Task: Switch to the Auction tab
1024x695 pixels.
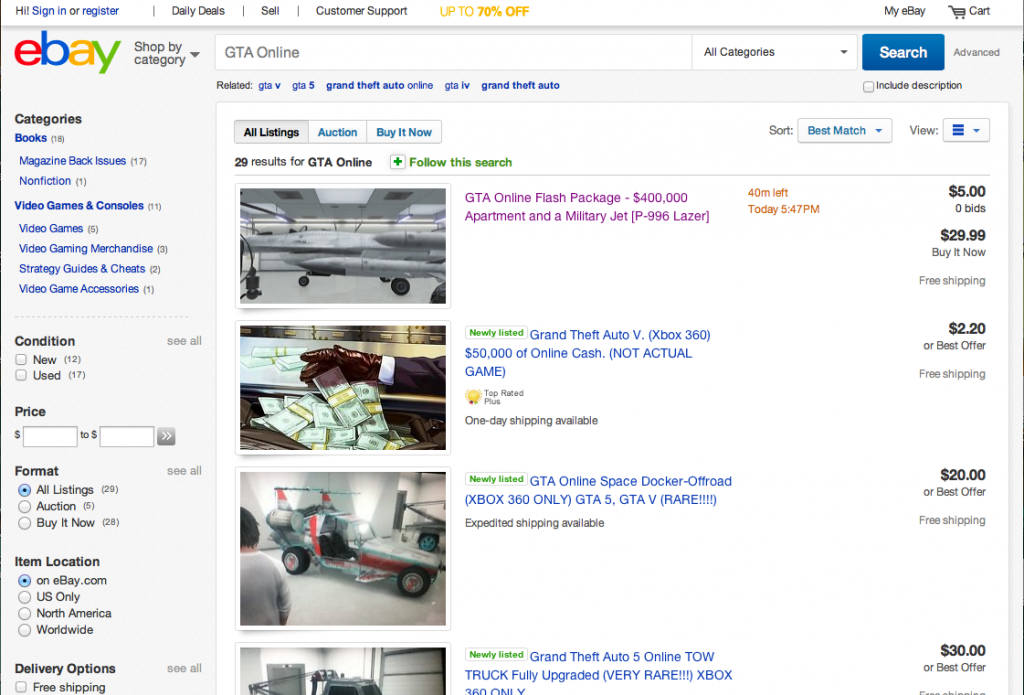Action: pyautogui.click(x=337, y=131)
